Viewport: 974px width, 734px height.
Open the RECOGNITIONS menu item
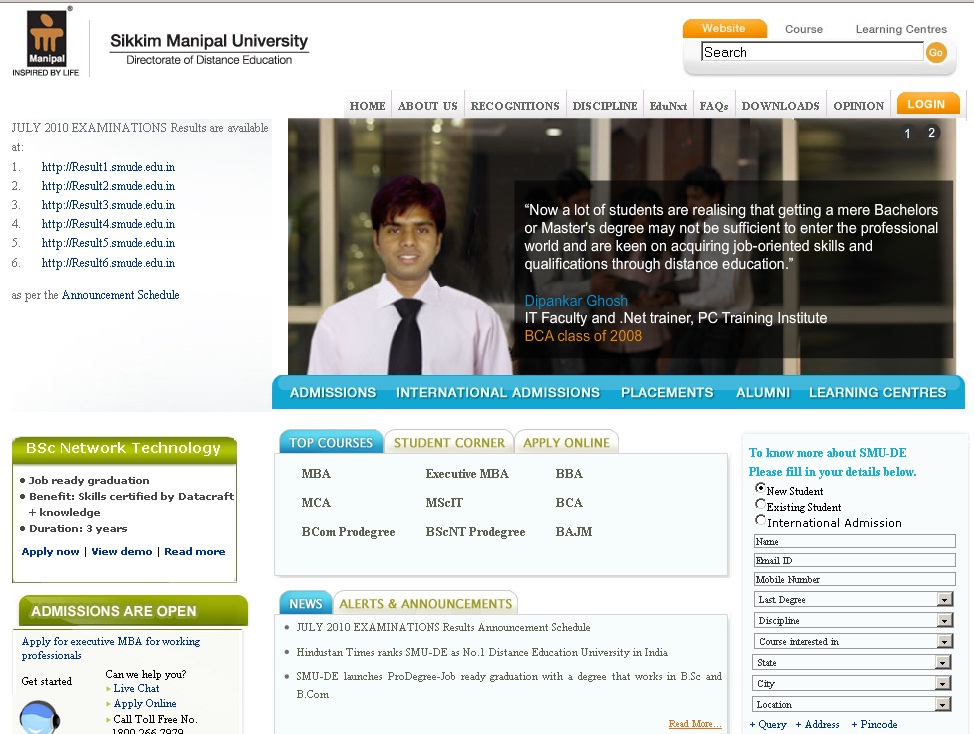(x=515, y=106)
